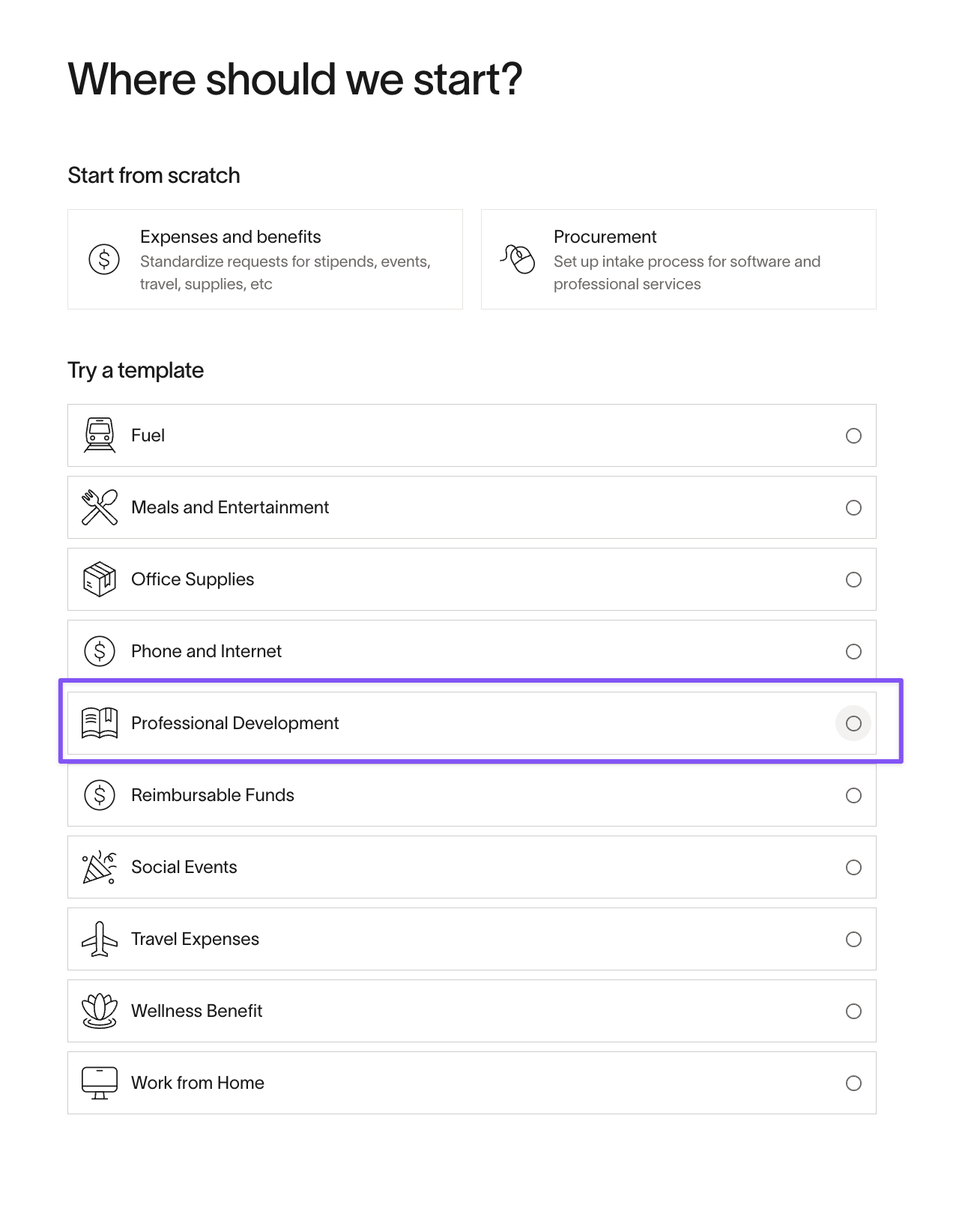Choose the Reimbursable Funds radio button
Viewport: 980px width, 1208px height.
click(x=853, y=795)
